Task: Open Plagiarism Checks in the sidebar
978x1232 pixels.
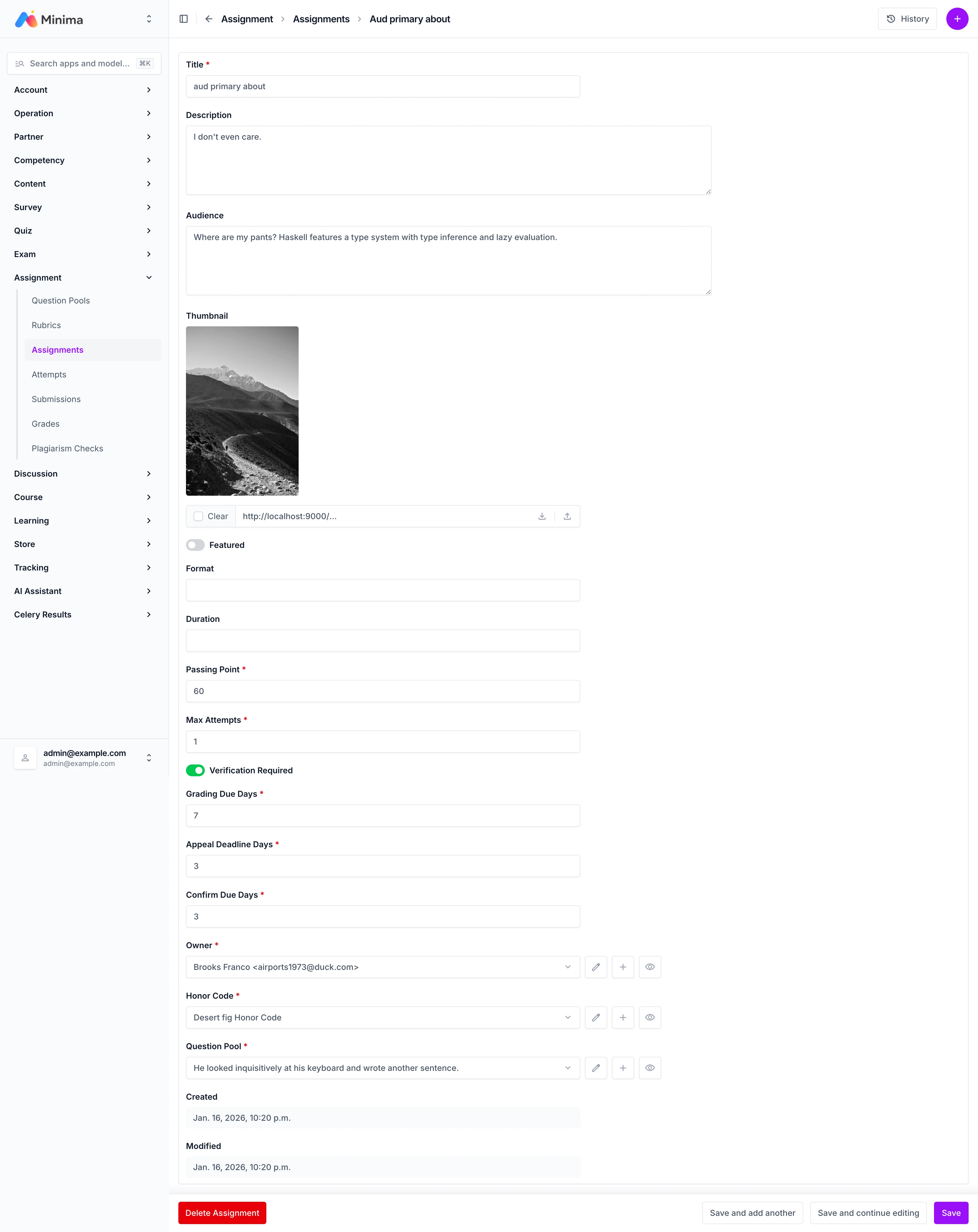Action: [67, 448]
